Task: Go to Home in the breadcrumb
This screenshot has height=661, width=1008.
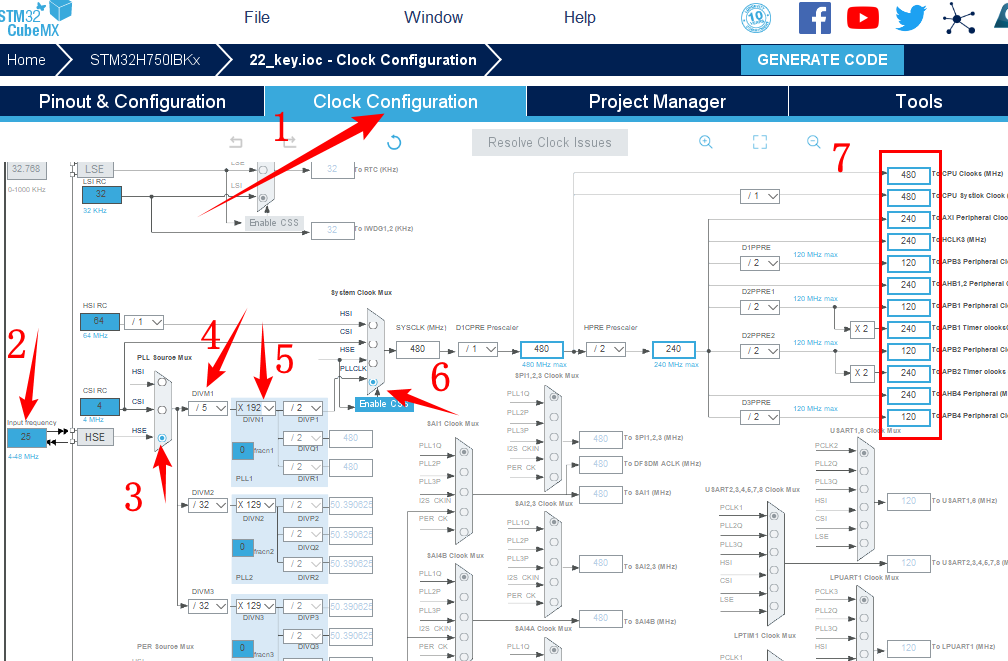Action: [26, 60]
